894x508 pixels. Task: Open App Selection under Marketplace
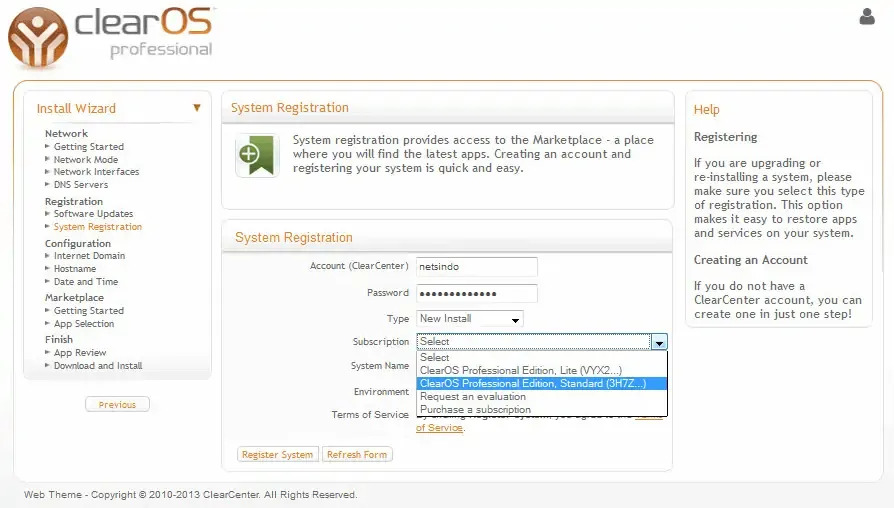coord(84,324)
